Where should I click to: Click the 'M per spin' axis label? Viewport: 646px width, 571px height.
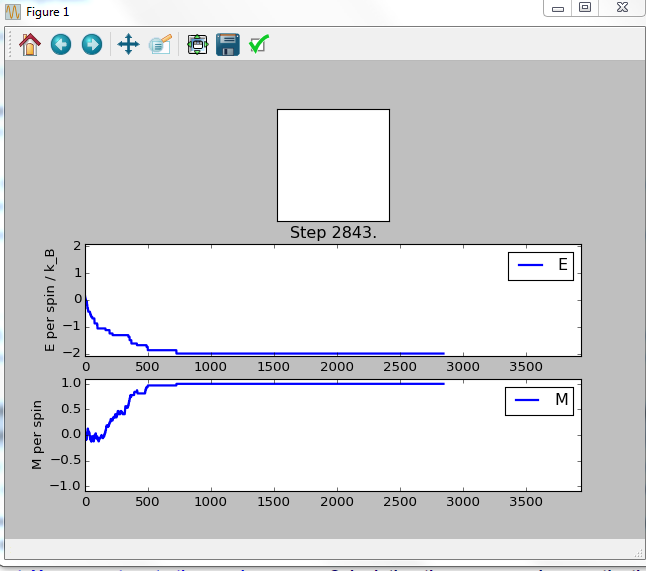[37, 435]
